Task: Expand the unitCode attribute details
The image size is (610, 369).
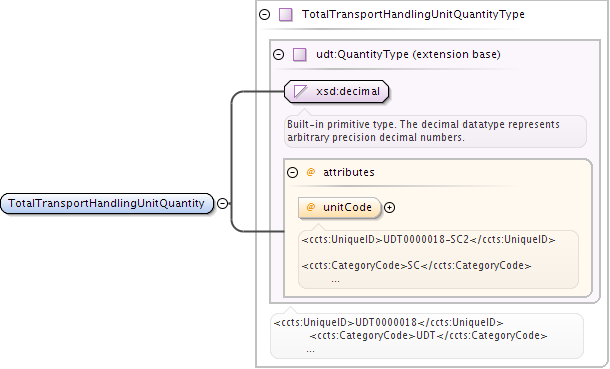Action: (389, 208)
